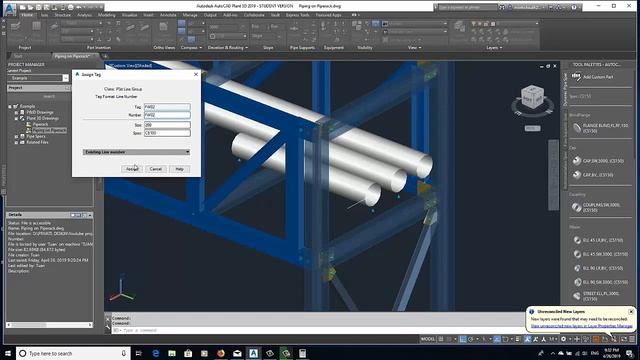
Task: Pick ELL 45 LR, BV (CS150) palette item
Action: [599, 240]
